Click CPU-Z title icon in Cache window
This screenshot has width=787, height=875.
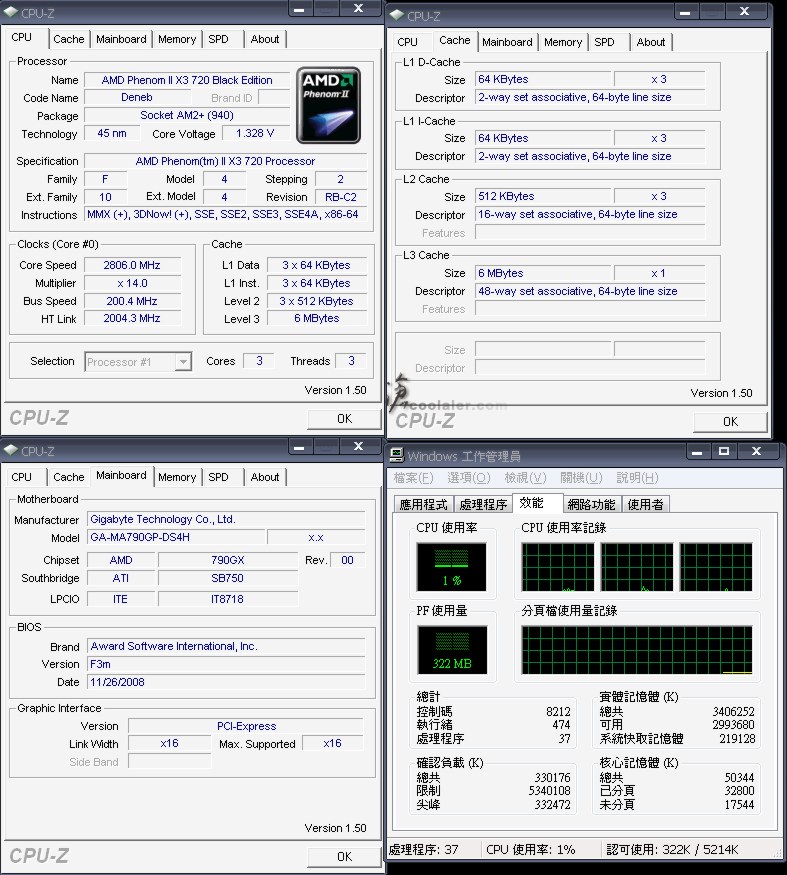[397, 15]
